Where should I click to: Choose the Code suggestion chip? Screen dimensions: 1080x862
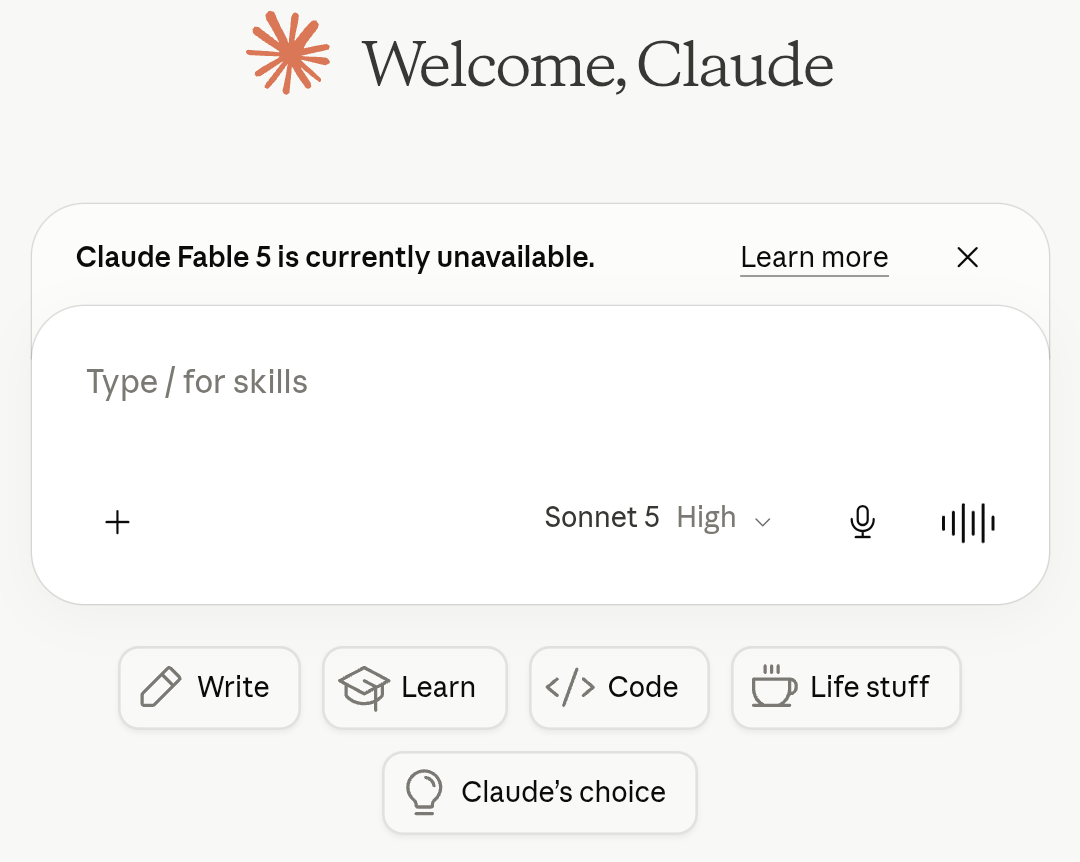point(619,688)
